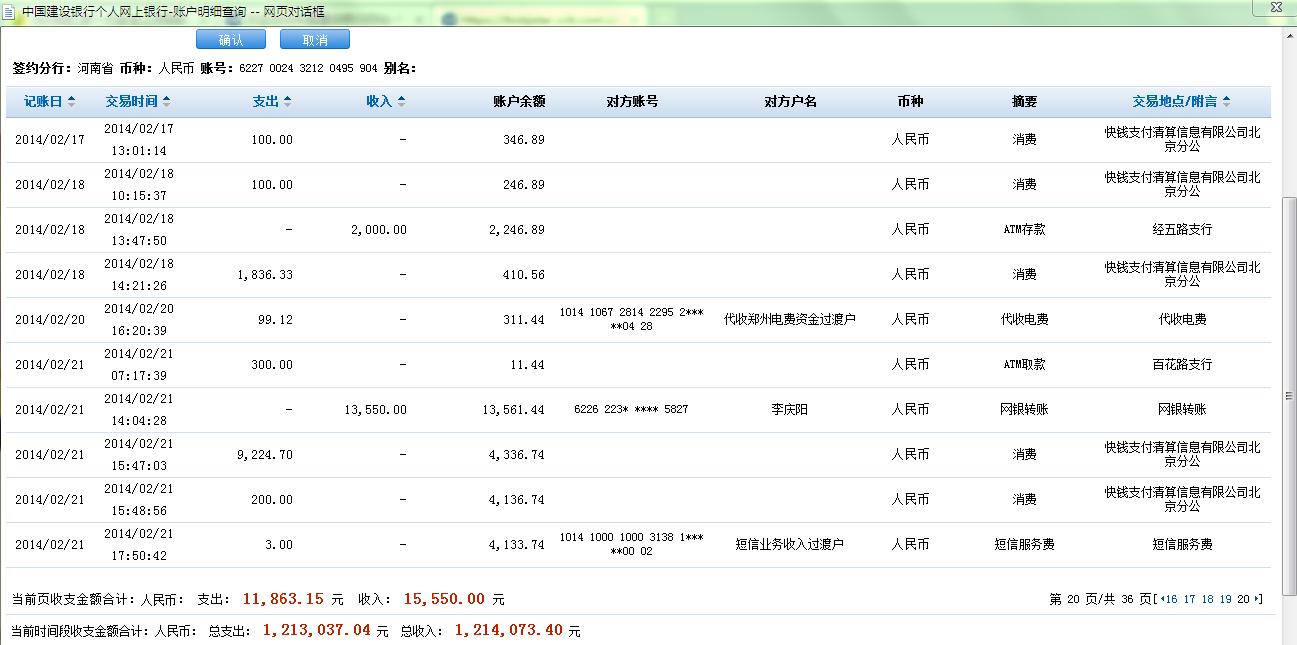Screen dimensions: 1297x645
Task: Sort by 支出 column header
Action: [x=272, y=102]
